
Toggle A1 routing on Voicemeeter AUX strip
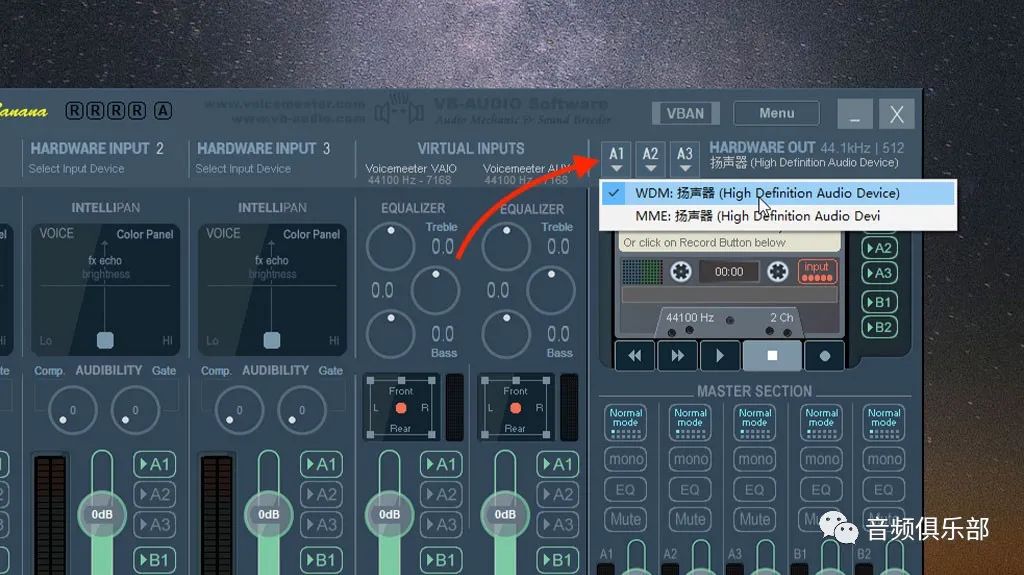557,465
